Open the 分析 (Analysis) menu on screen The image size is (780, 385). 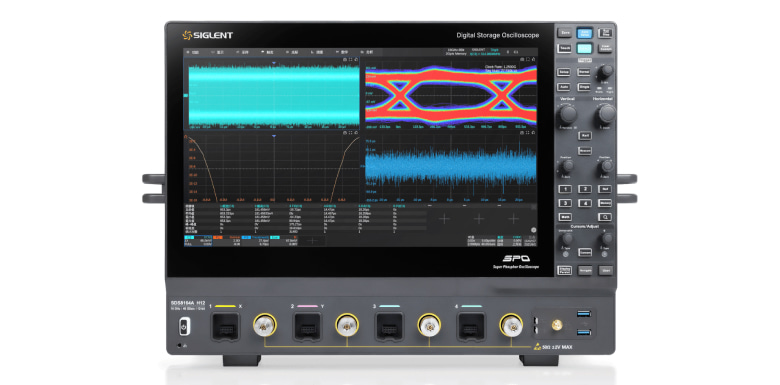coord(368,52)
